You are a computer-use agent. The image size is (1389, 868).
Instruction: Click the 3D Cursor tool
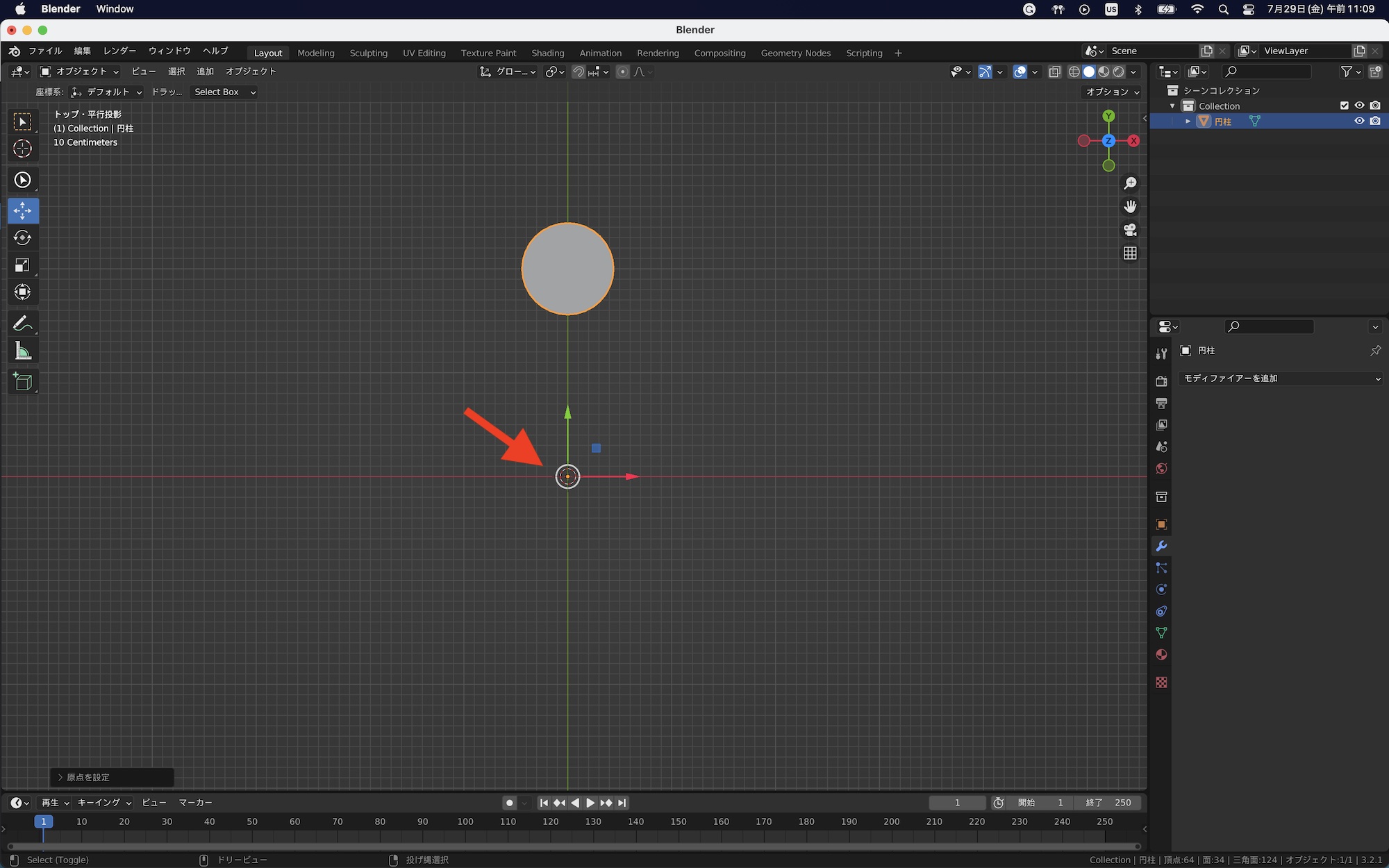pos(22,149)
